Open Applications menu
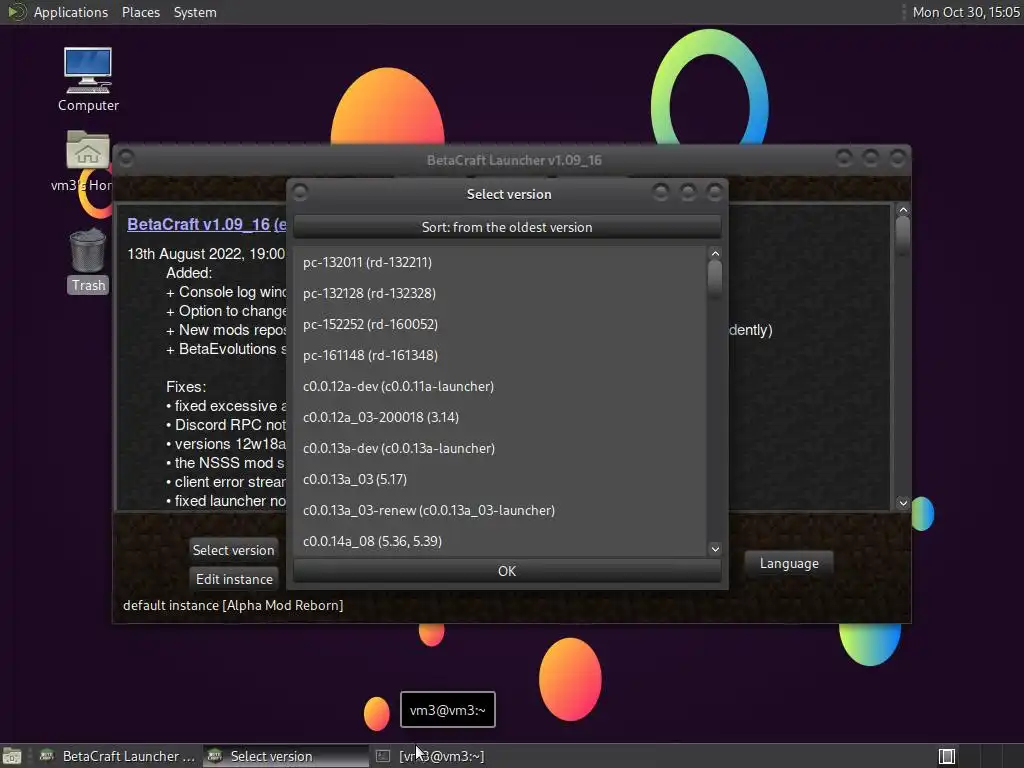Screen dimensions: 1024x768 tap(71, 12)
